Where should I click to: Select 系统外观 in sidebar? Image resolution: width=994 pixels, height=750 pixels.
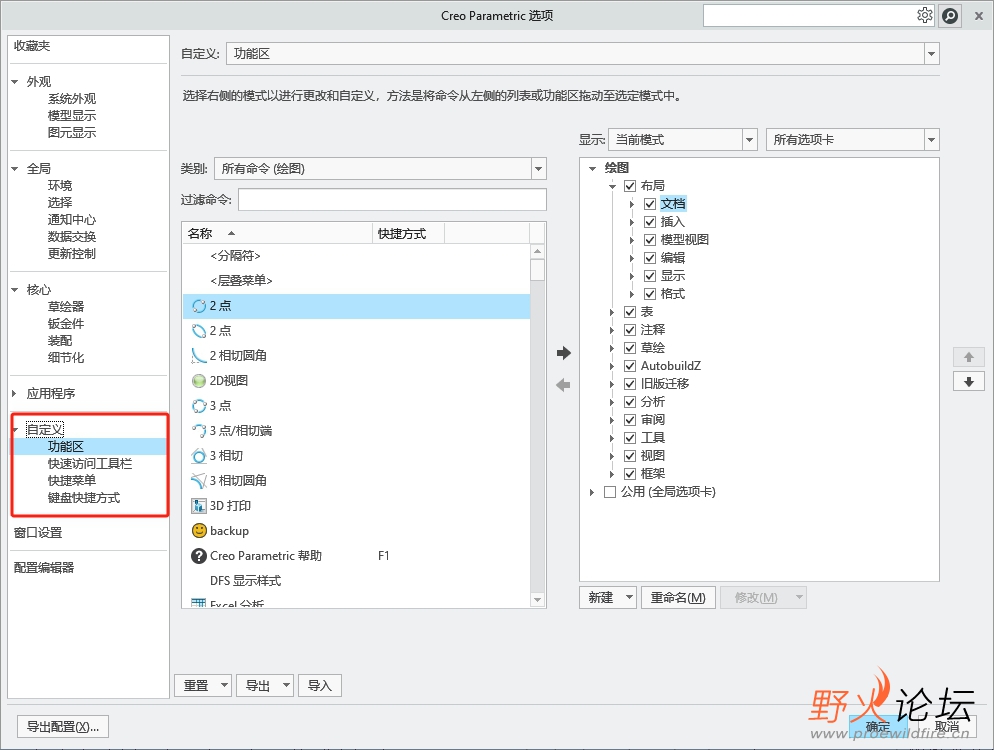pos(72,99)
